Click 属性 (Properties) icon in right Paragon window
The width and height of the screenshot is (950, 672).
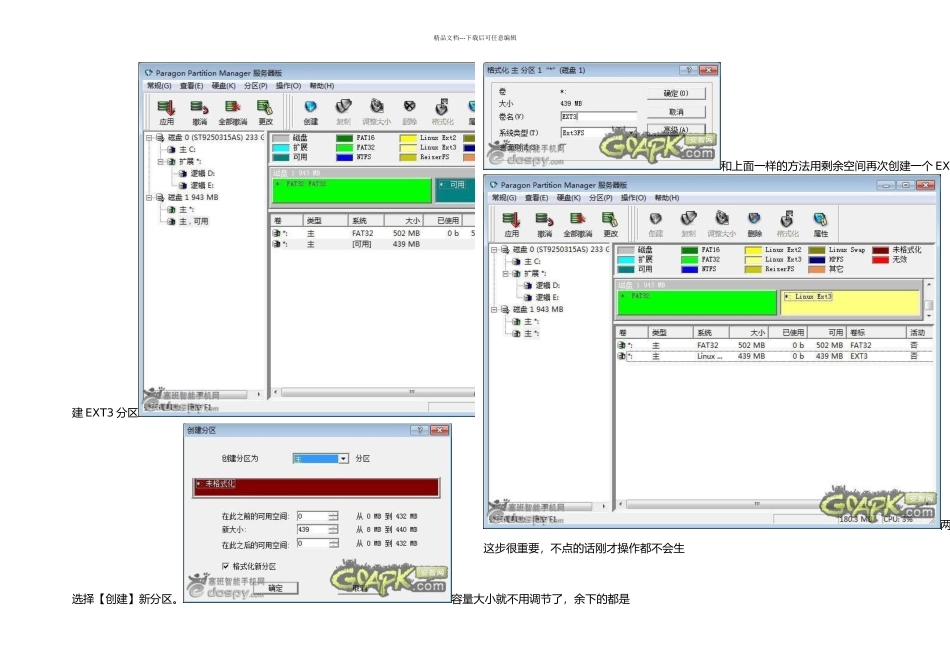tap(820, 220)
